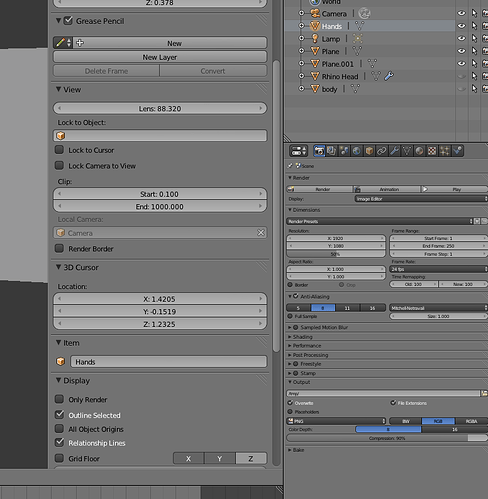The image size is (488, 499).
Task: Select the Render properties camera tab
Action: [x=319, y=151]
